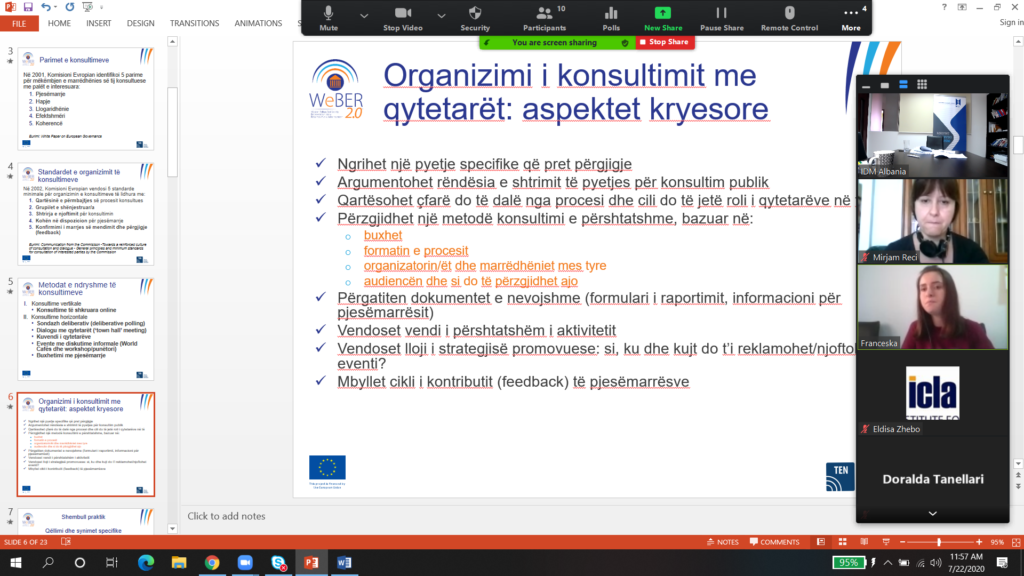1024x576 pixels.
Task: Stop Video in the Zoom toolbar
Action: coord(402,18)
